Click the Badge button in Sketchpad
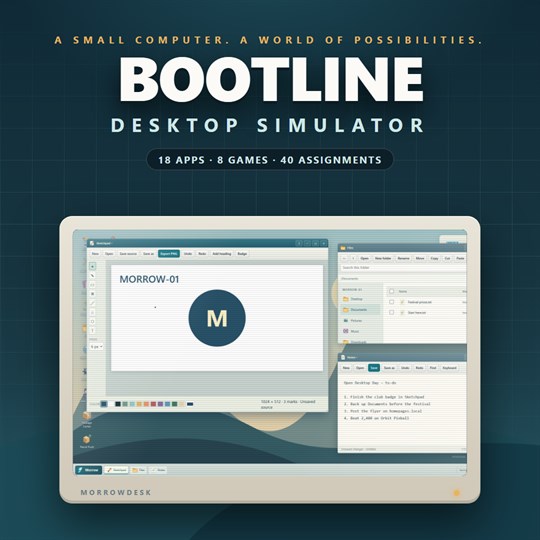This screenshot has width=540, height=540. pos(242,253)
